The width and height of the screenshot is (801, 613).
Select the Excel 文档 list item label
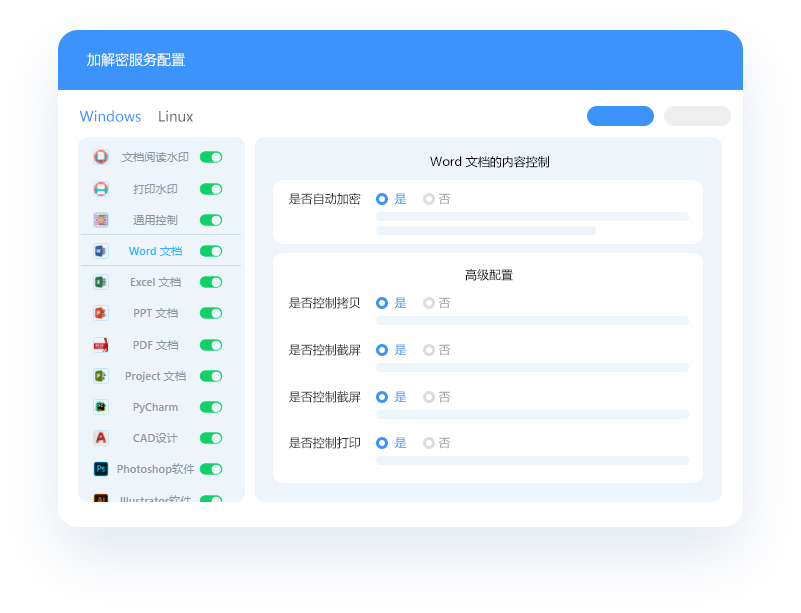click(155, 283)
